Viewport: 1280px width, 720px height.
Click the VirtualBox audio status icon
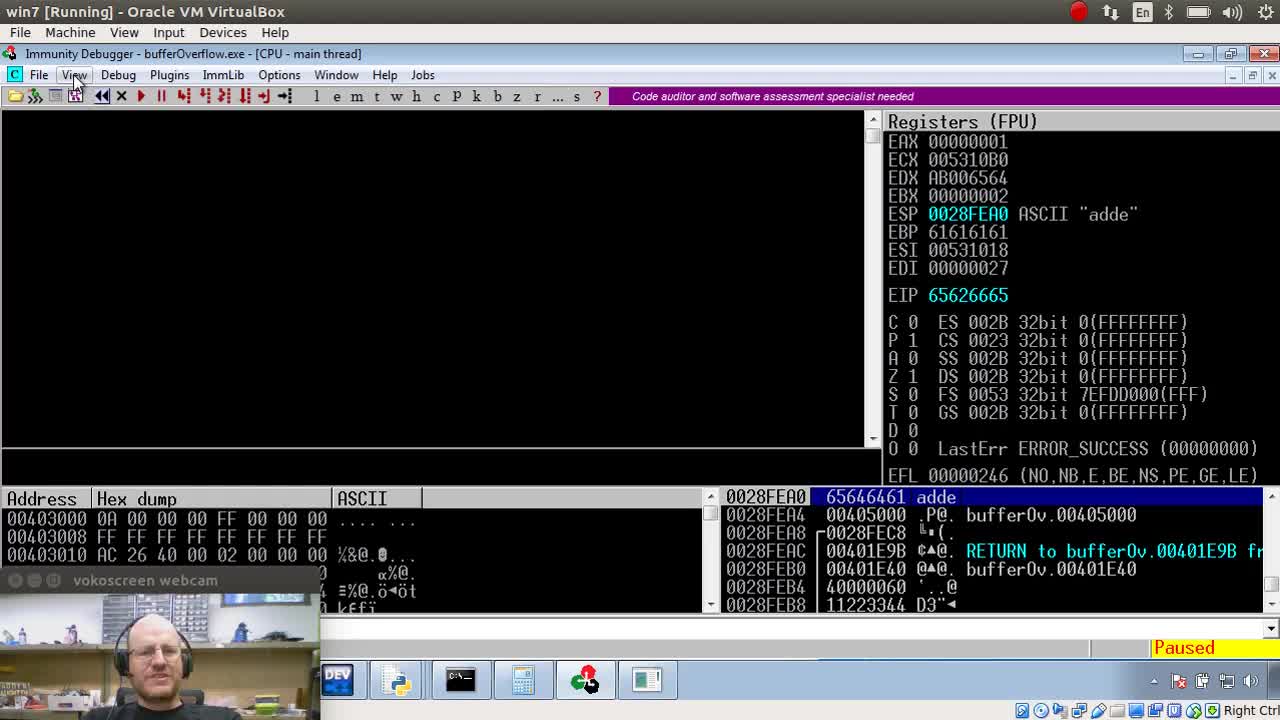click(x=1058, y=709)
